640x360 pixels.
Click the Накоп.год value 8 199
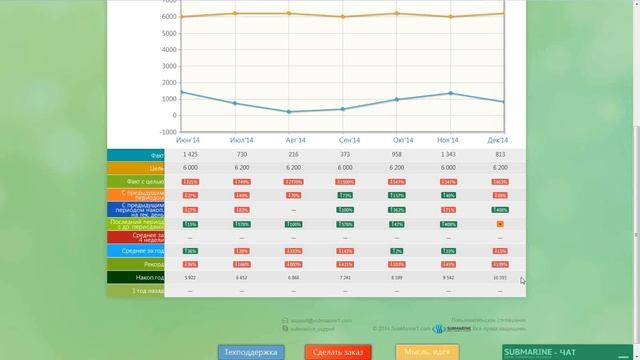click(397, 278)
